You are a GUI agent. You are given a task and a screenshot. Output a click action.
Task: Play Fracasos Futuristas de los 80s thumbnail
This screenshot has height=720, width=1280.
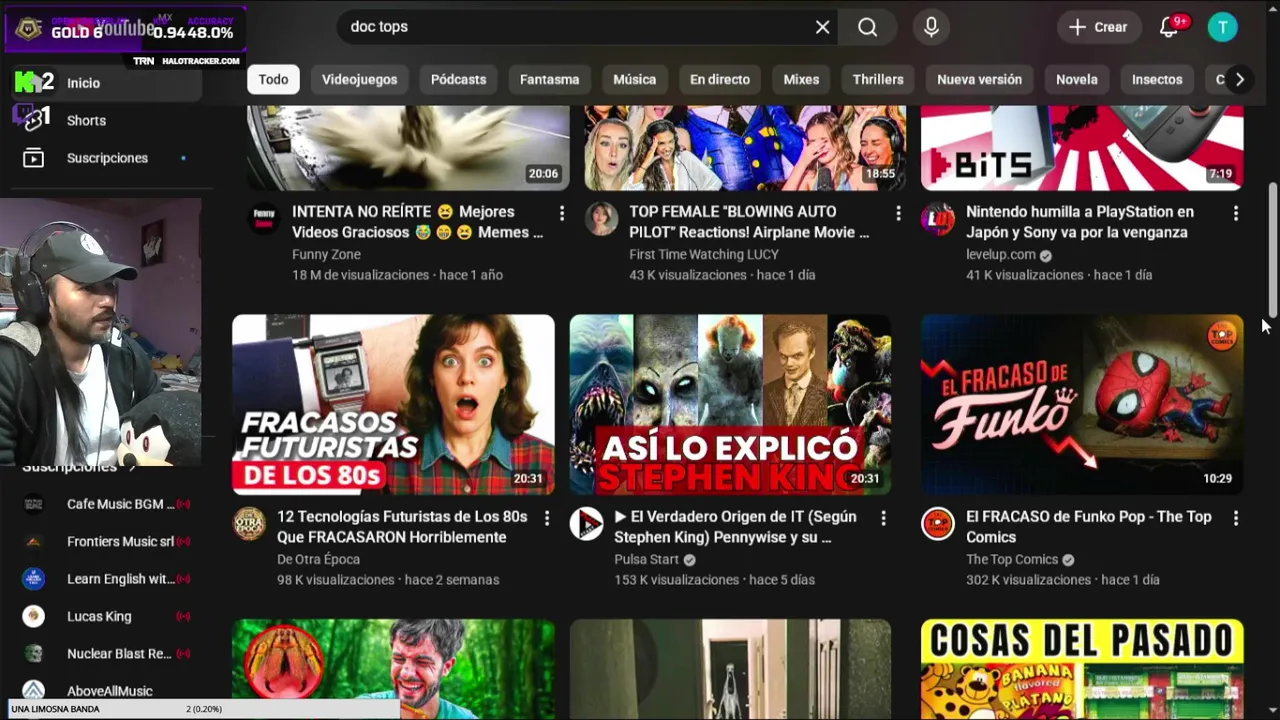coord(393,405)
